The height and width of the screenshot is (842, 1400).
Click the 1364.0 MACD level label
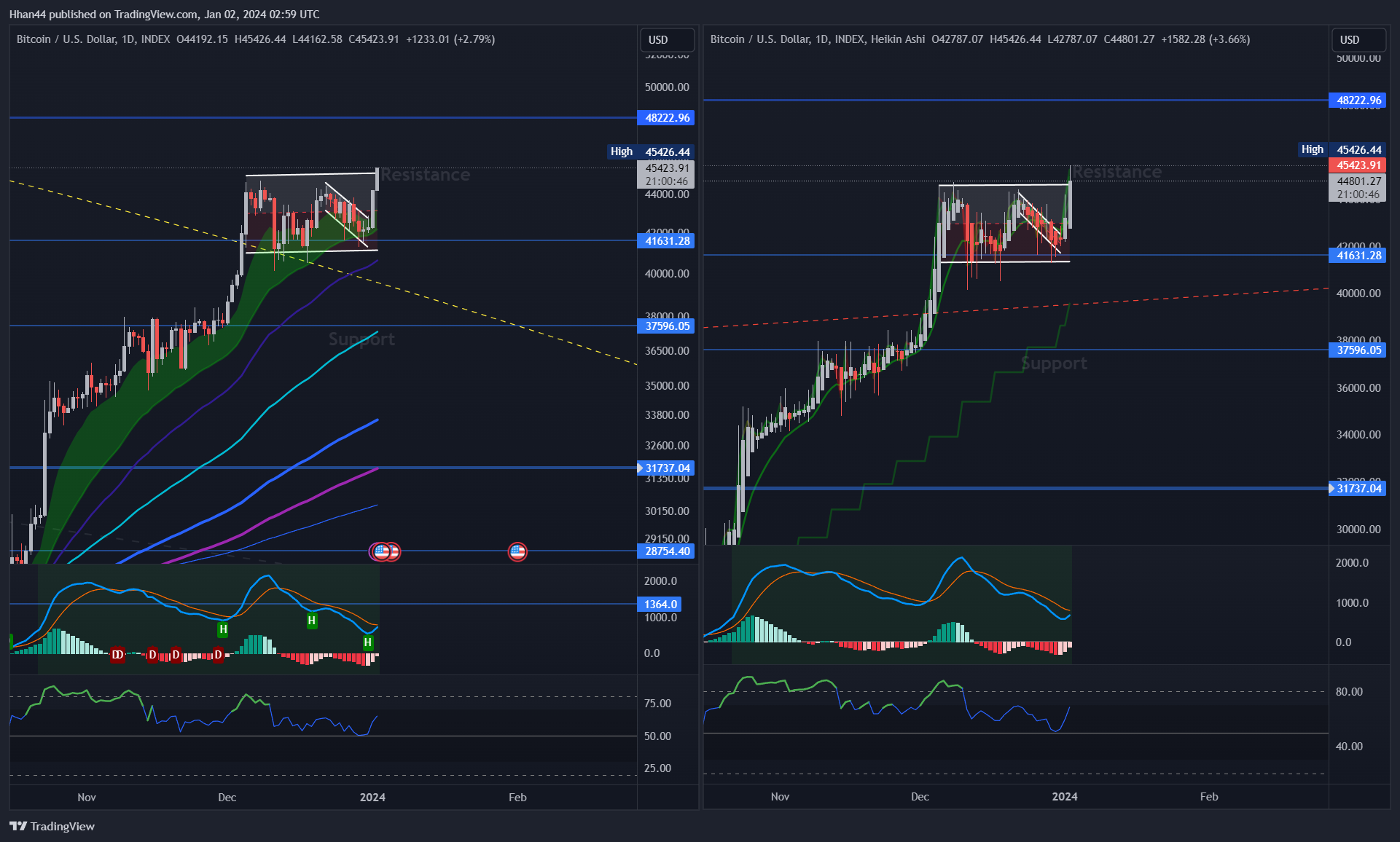pyautogui.click(x=660, y=605)
